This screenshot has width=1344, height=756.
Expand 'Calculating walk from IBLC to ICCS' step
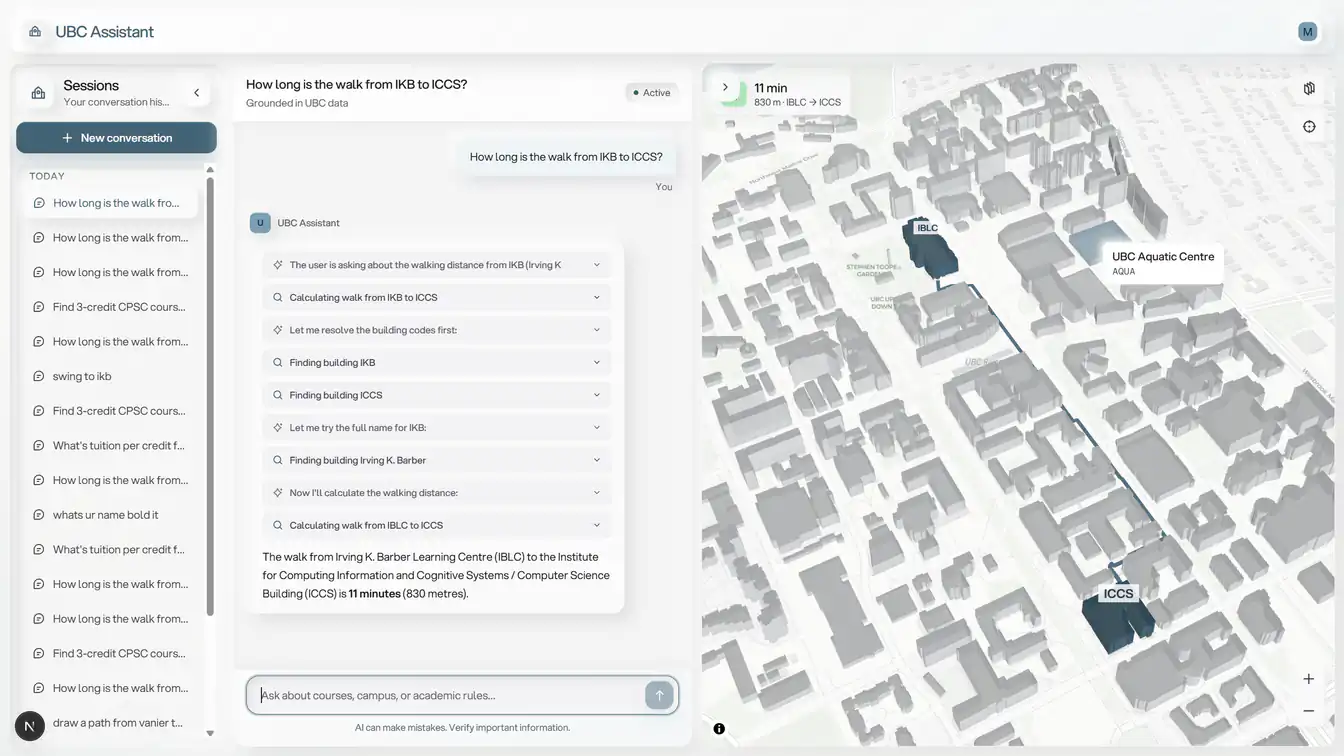coord(436,525)
